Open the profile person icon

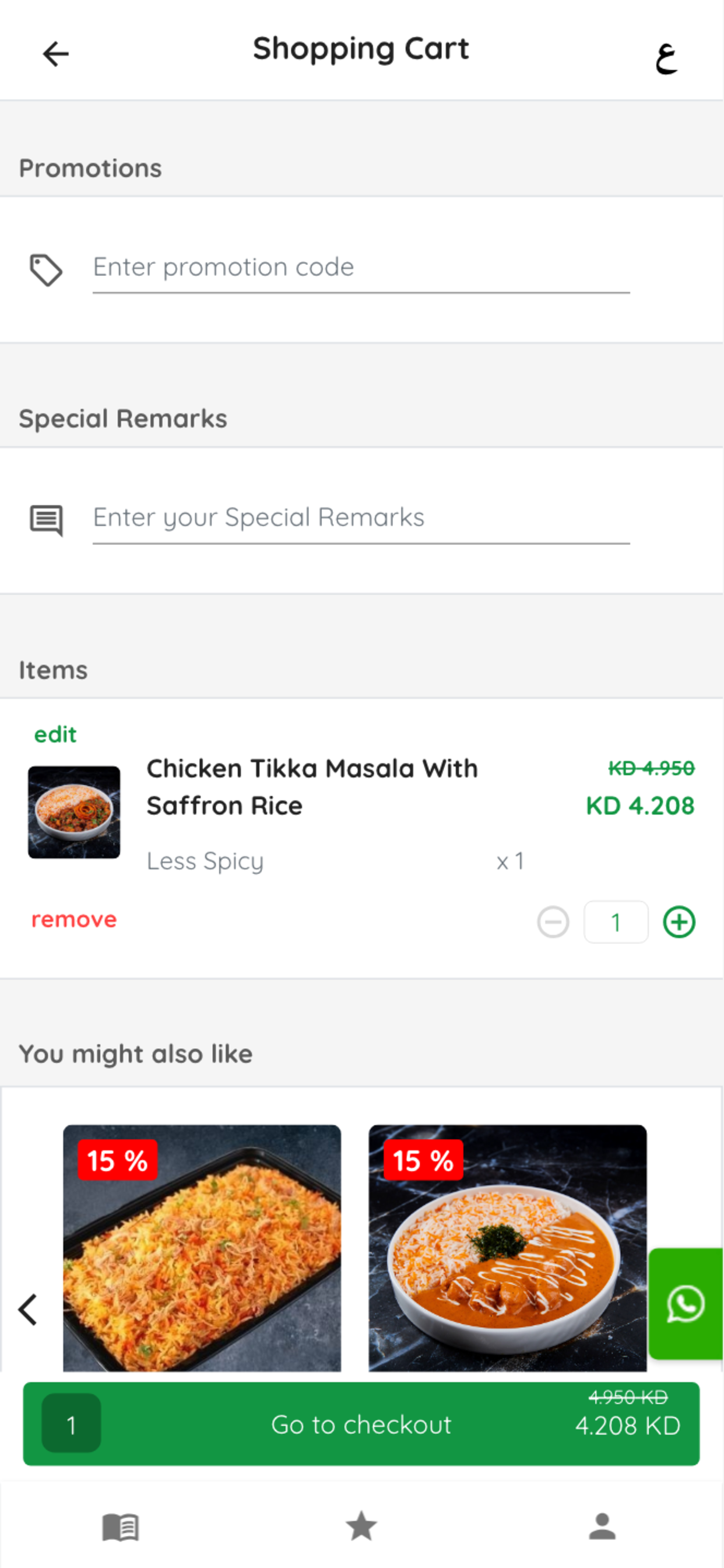coord(602,1526)
